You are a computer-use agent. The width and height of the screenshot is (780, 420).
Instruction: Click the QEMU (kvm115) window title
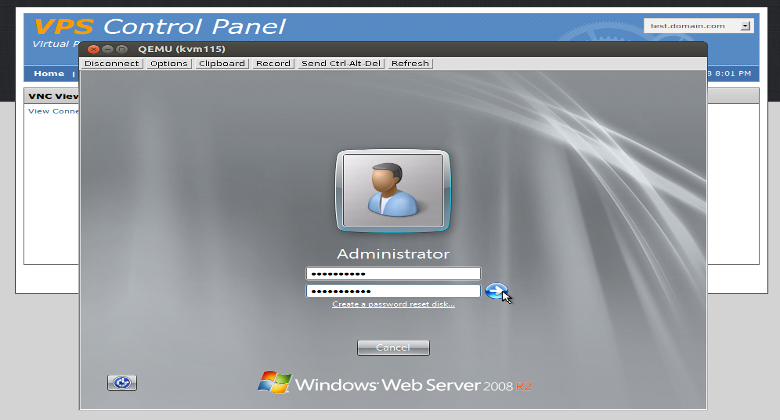pos(182,49)
